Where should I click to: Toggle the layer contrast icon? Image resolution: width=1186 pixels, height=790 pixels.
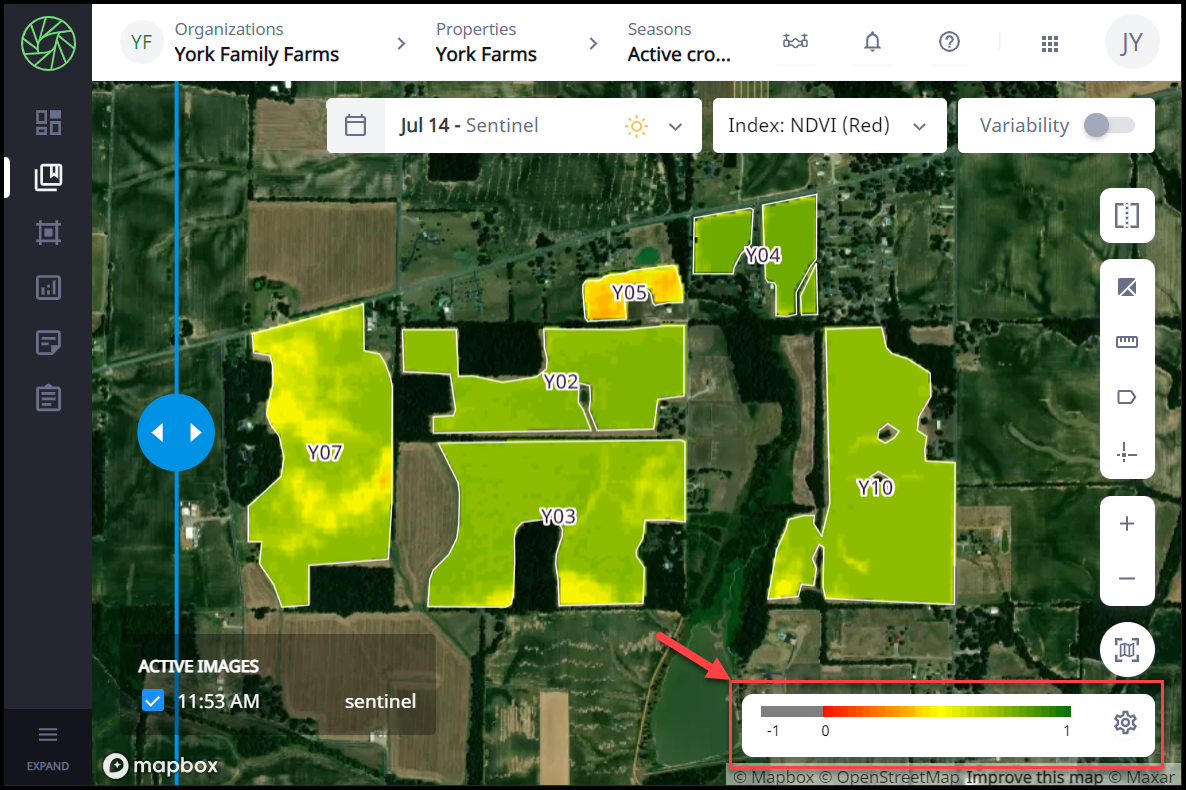[1127, 288]
